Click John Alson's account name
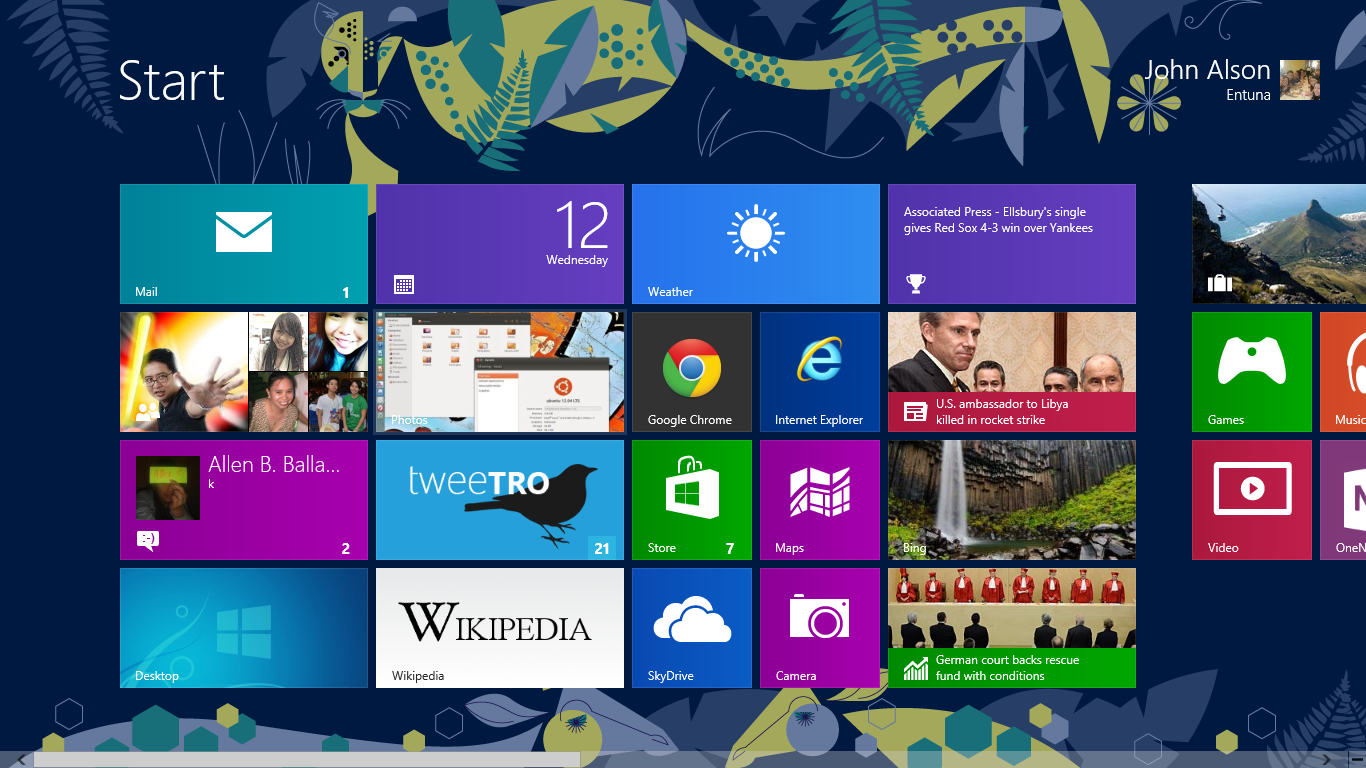This screenshot has width=1366, height=768. point(1207,70)
